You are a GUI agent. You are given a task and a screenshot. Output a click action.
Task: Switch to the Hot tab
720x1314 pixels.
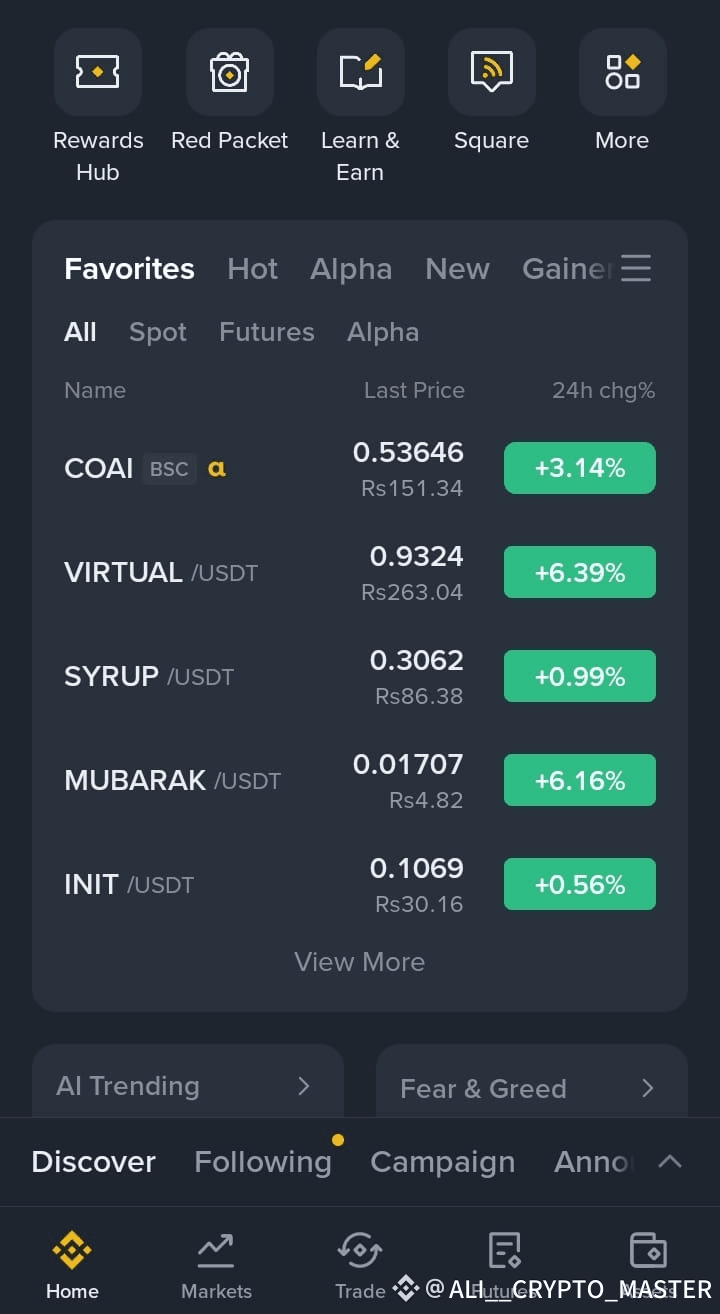(x=253, y=268)
